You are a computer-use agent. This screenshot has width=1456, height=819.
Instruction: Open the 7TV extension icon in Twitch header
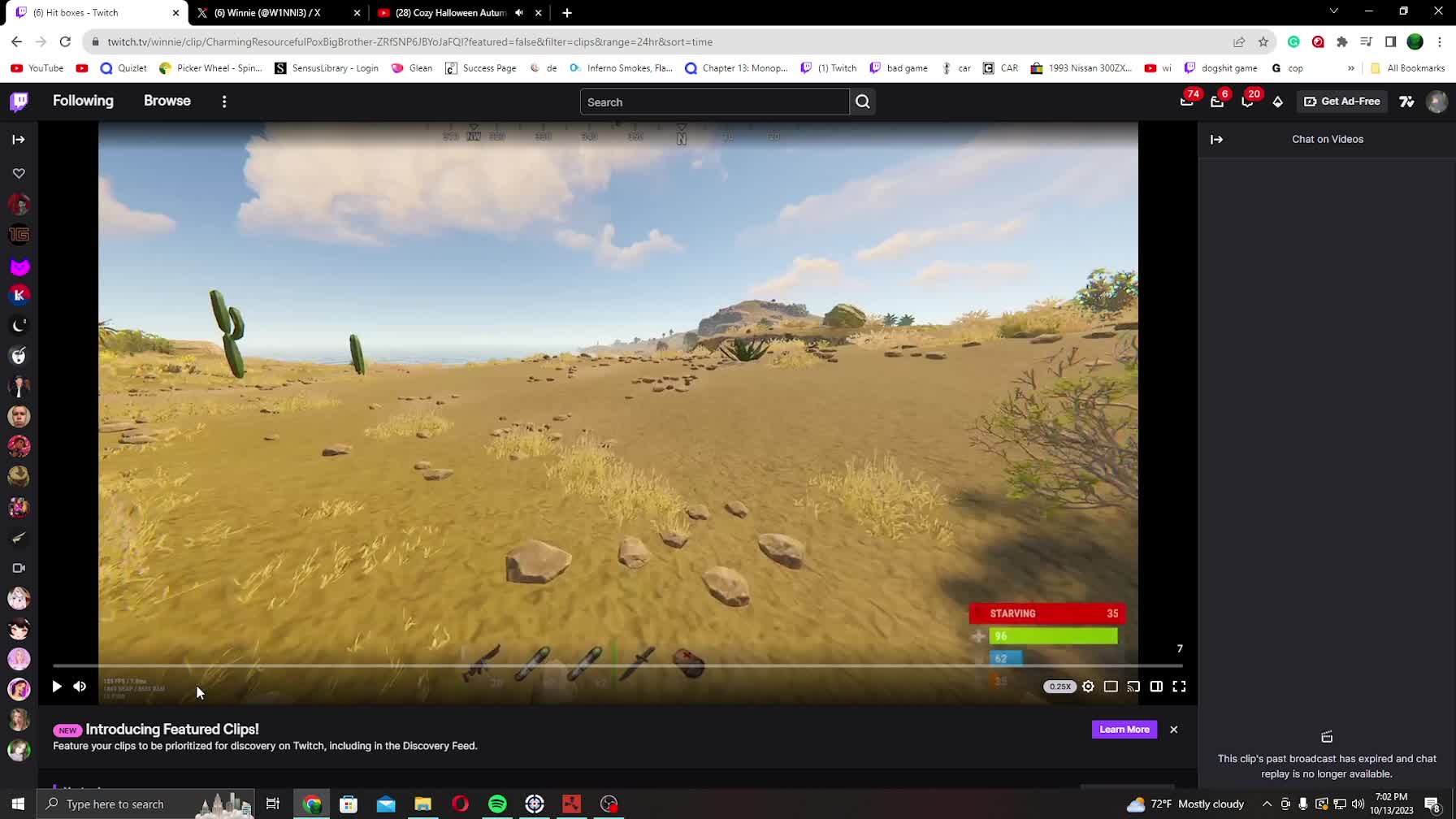(1406, 102)
